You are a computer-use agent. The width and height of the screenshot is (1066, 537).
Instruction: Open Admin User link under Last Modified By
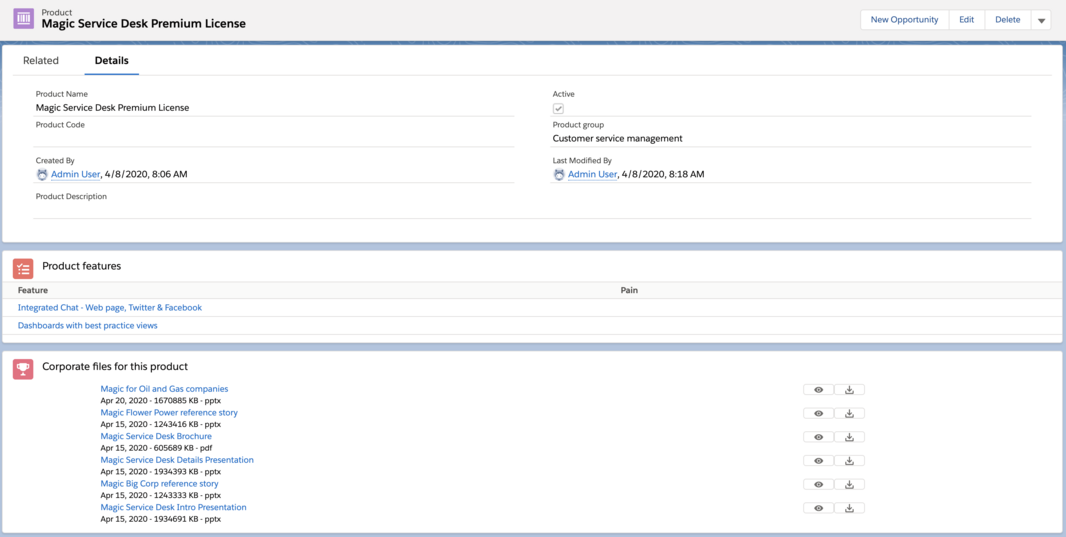(x=592, y=174)
